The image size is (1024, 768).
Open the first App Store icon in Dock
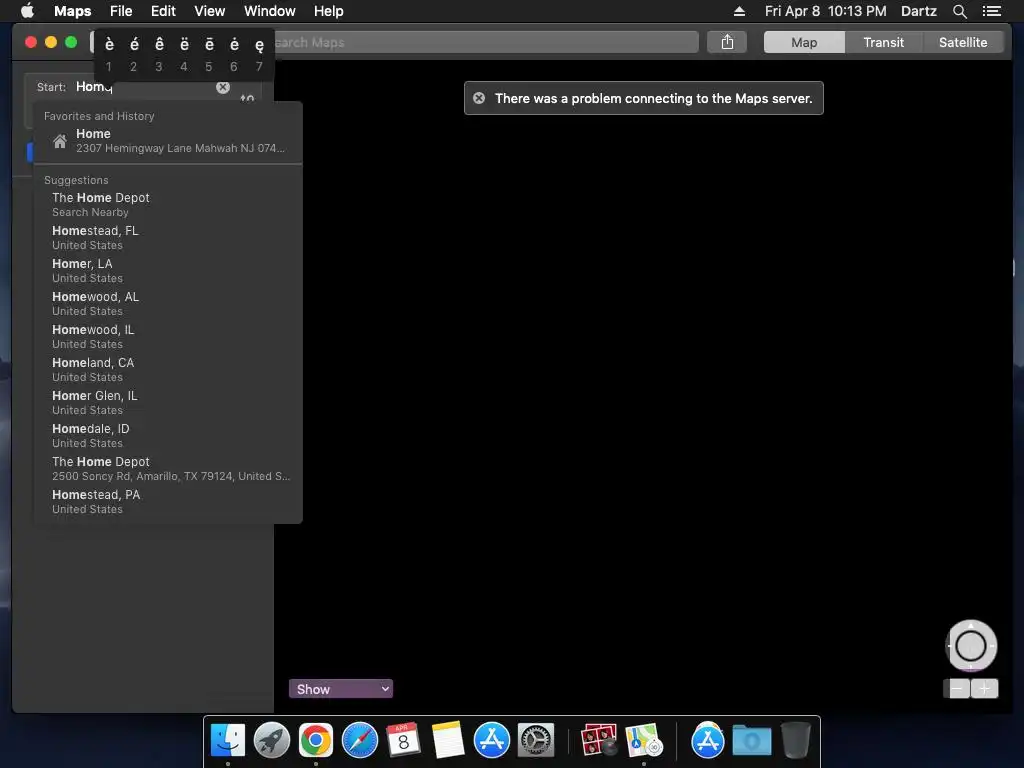[492, 741]
